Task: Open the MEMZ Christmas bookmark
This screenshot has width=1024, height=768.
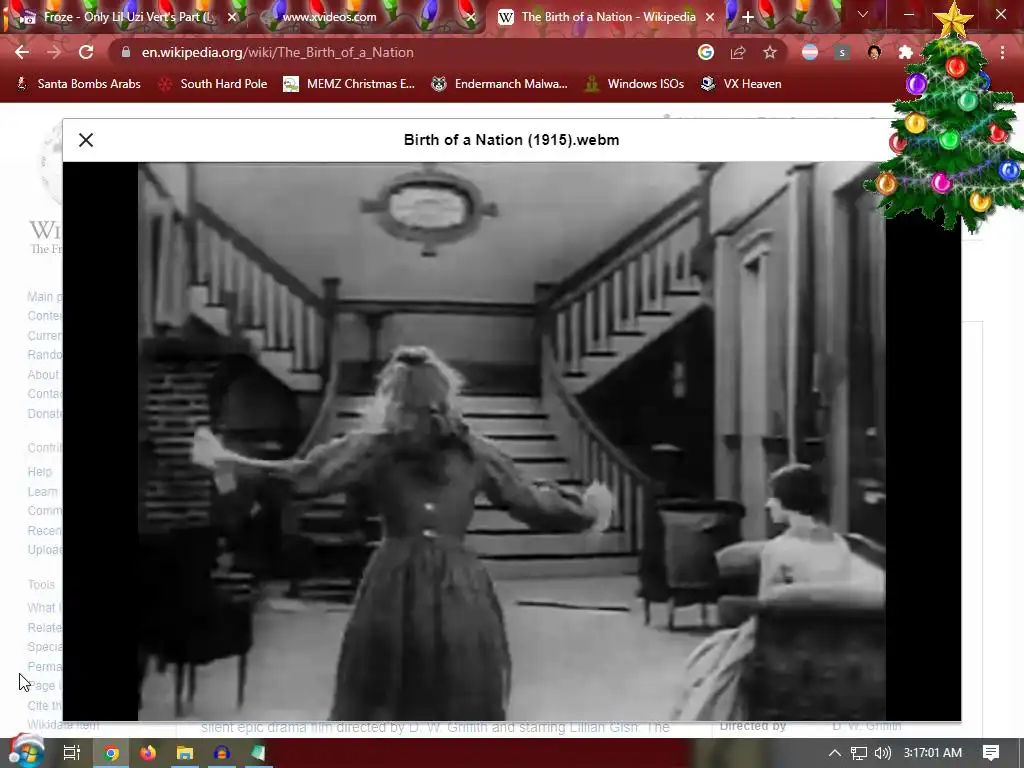Action: click(x=349, y=84)
